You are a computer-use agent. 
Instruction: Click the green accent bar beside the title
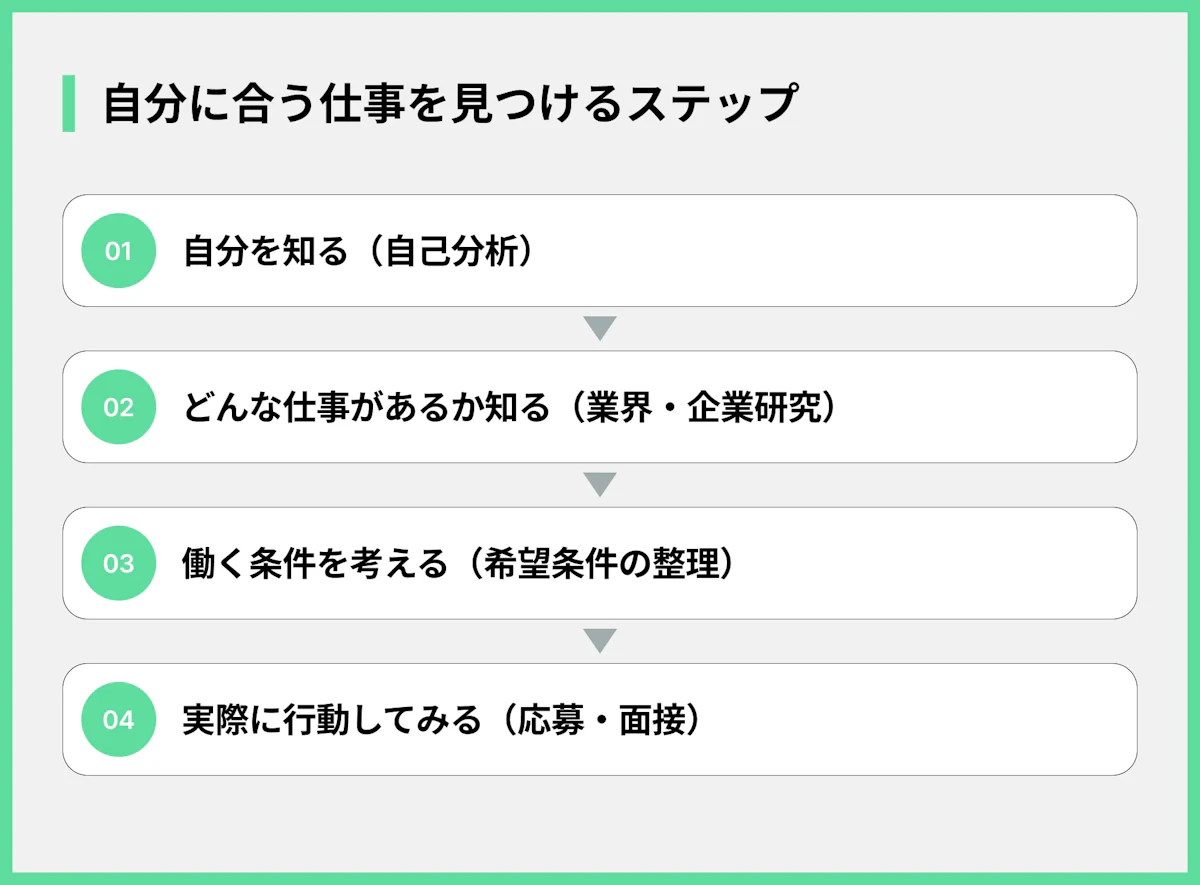coord(68,103)
